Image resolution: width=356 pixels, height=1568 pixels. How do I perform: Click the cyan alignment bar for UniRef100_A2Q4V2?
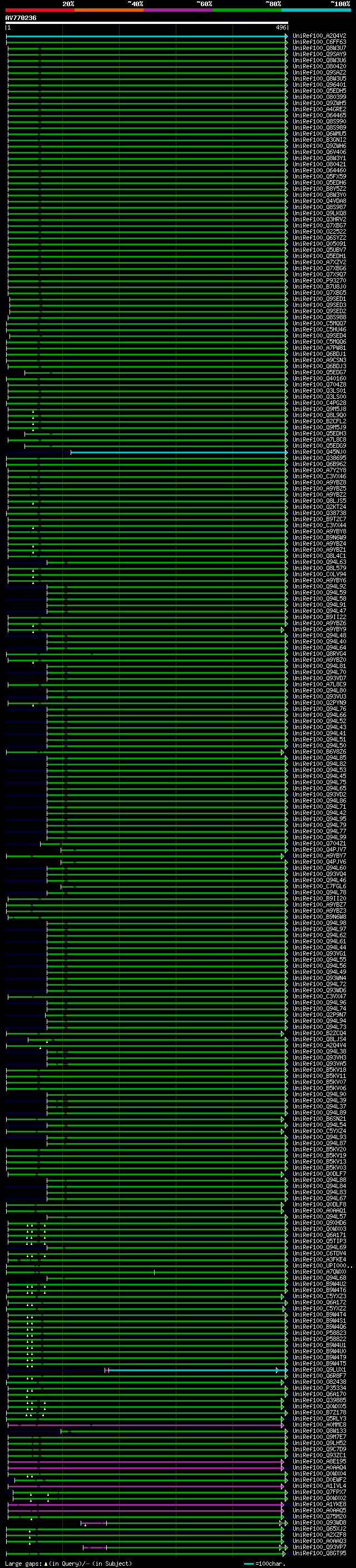[147, 37]
